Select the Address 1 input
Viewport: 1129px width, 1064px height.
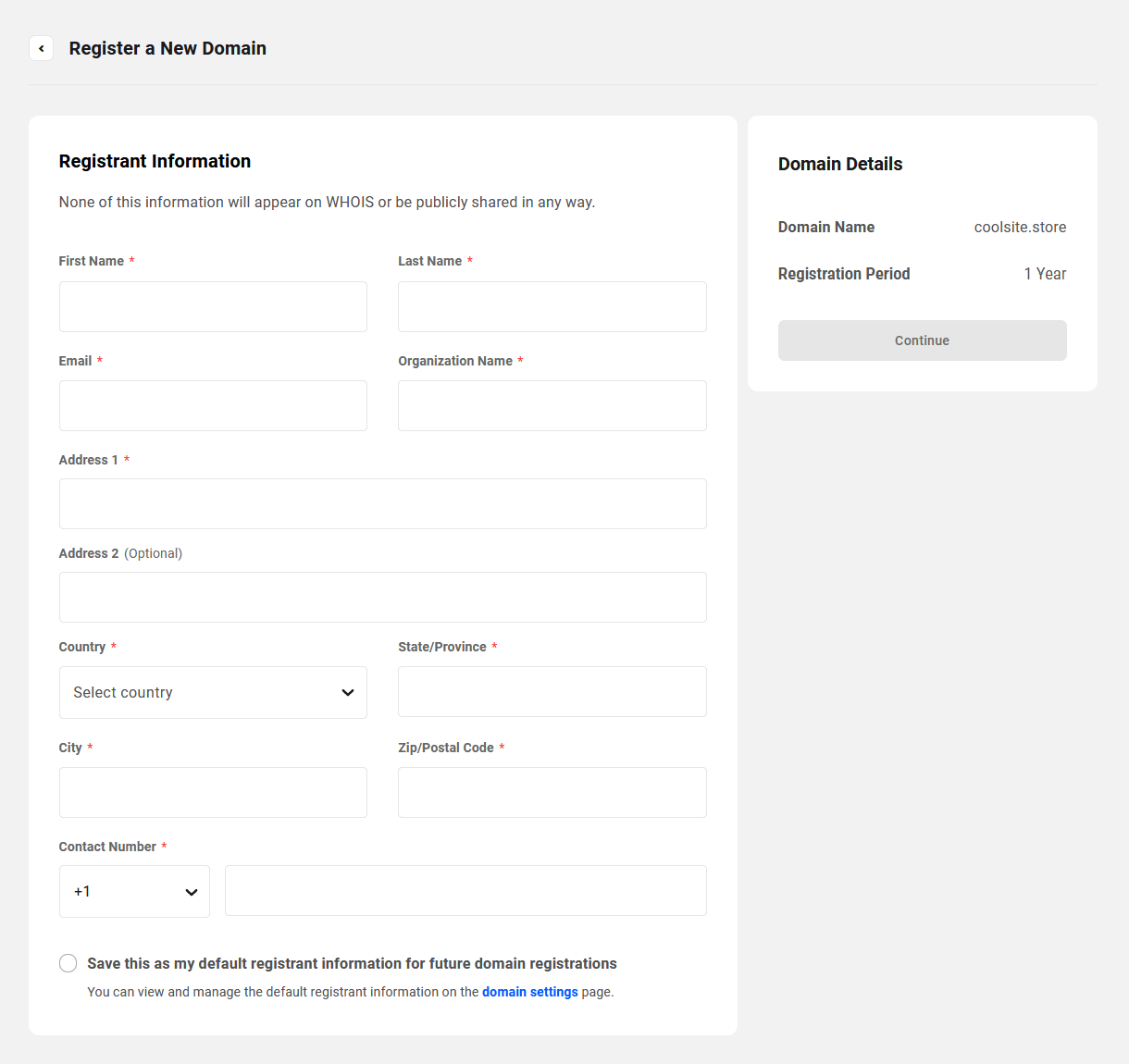point(382,503)
